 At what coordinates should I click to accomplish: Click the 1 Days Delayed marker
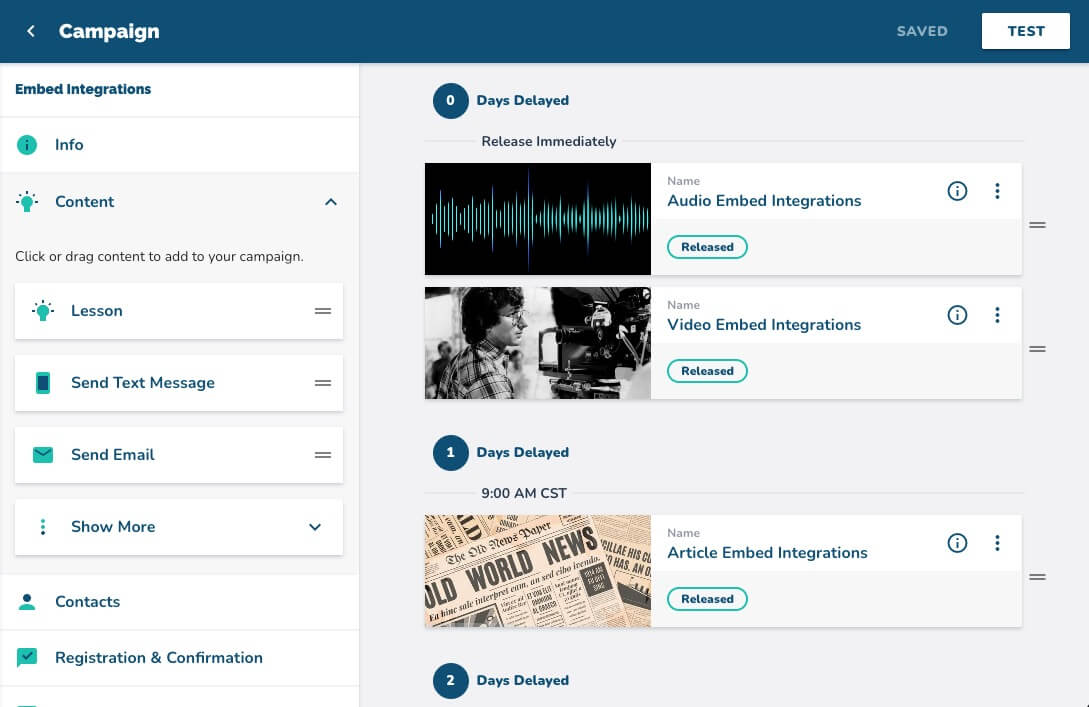450,453
